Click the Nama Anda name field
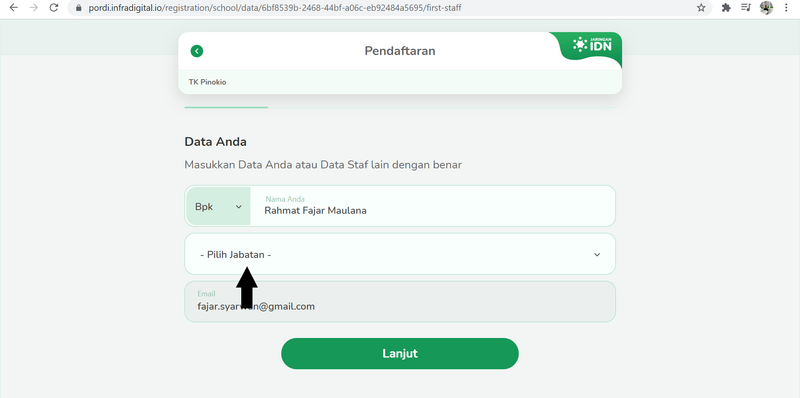 [x=432, y=206]
